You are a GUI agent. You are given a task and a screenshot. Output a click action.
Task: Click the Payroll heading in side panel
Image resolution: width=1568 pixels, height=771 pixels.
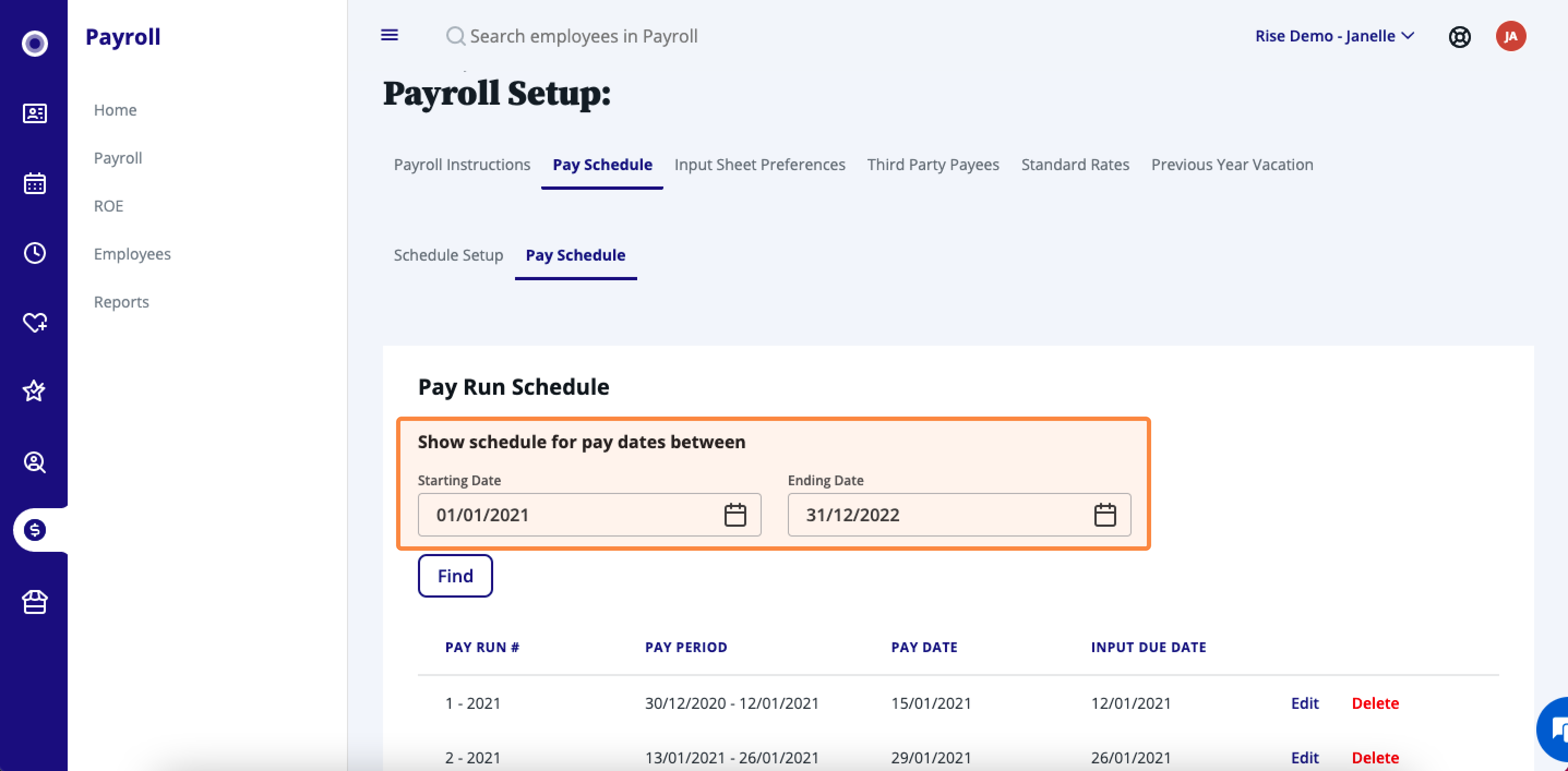(x=123, y=37)
